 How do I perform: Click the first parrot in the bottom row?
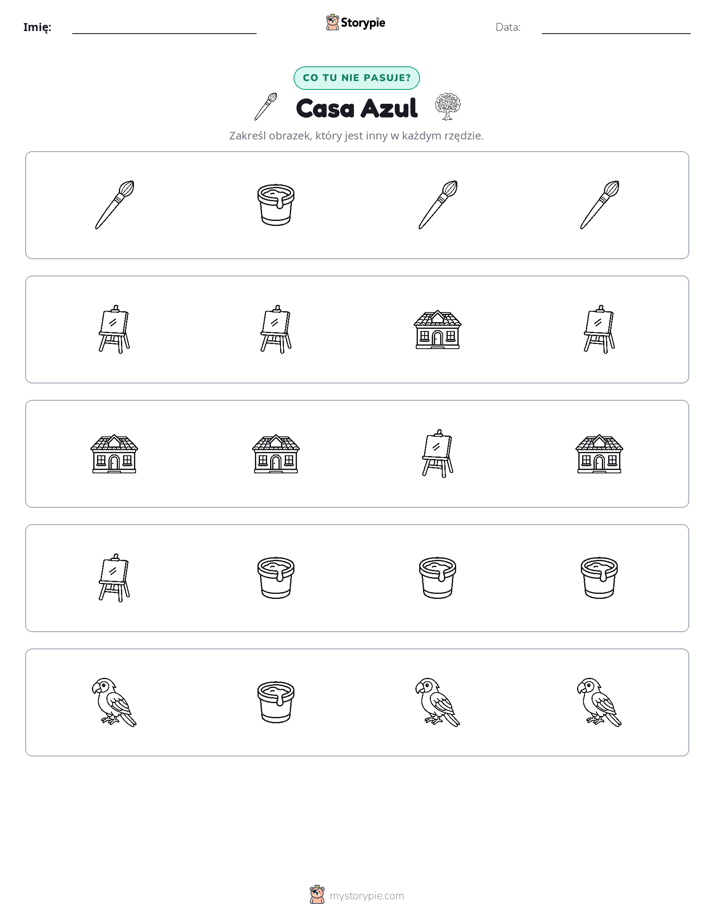click(x=114, y=702)
